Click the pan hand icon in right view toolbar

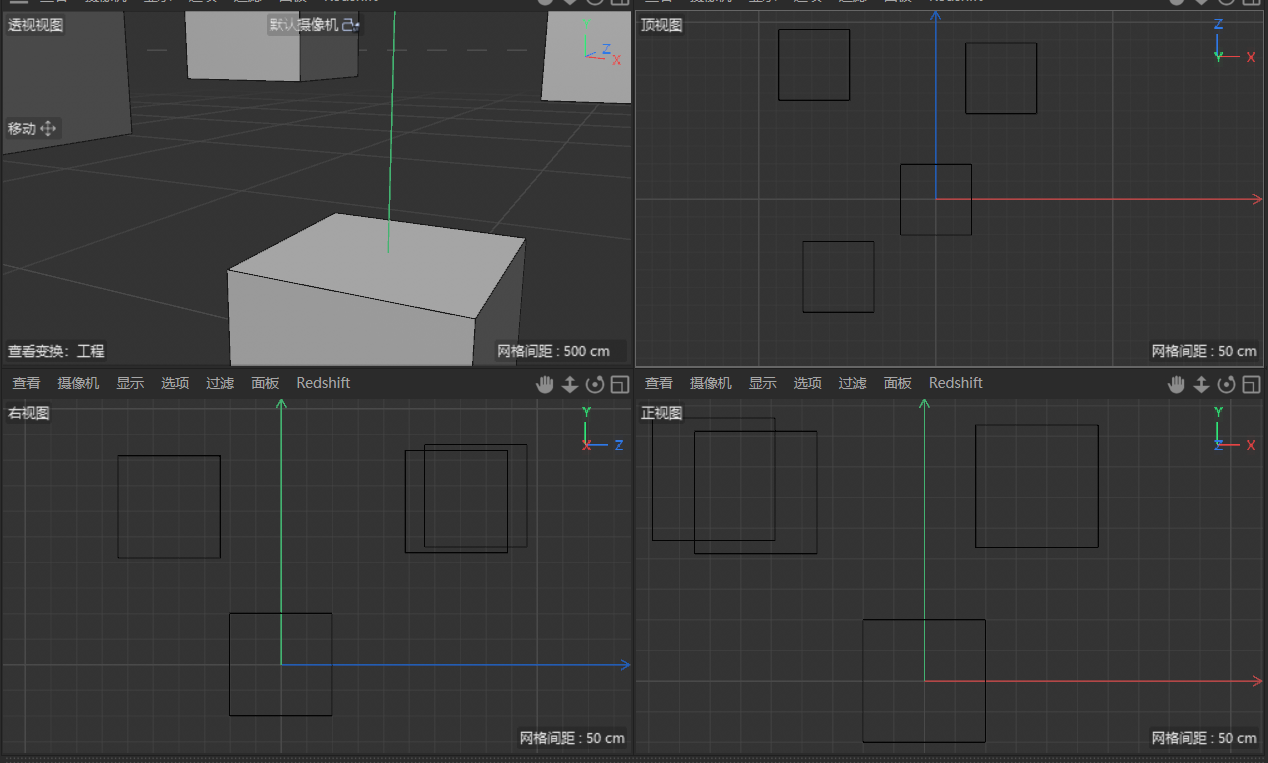tap(545, 384)
